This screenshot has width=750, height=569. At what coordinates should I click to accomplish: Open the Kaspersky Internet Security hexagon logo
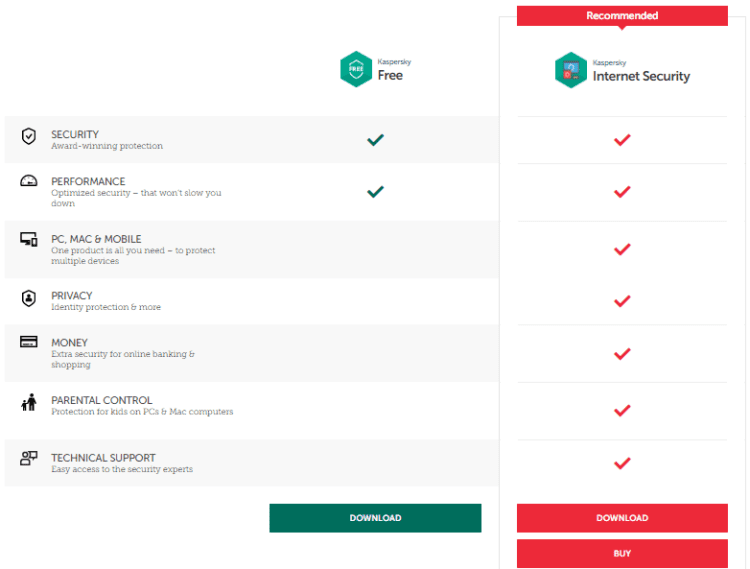point(571,70)
